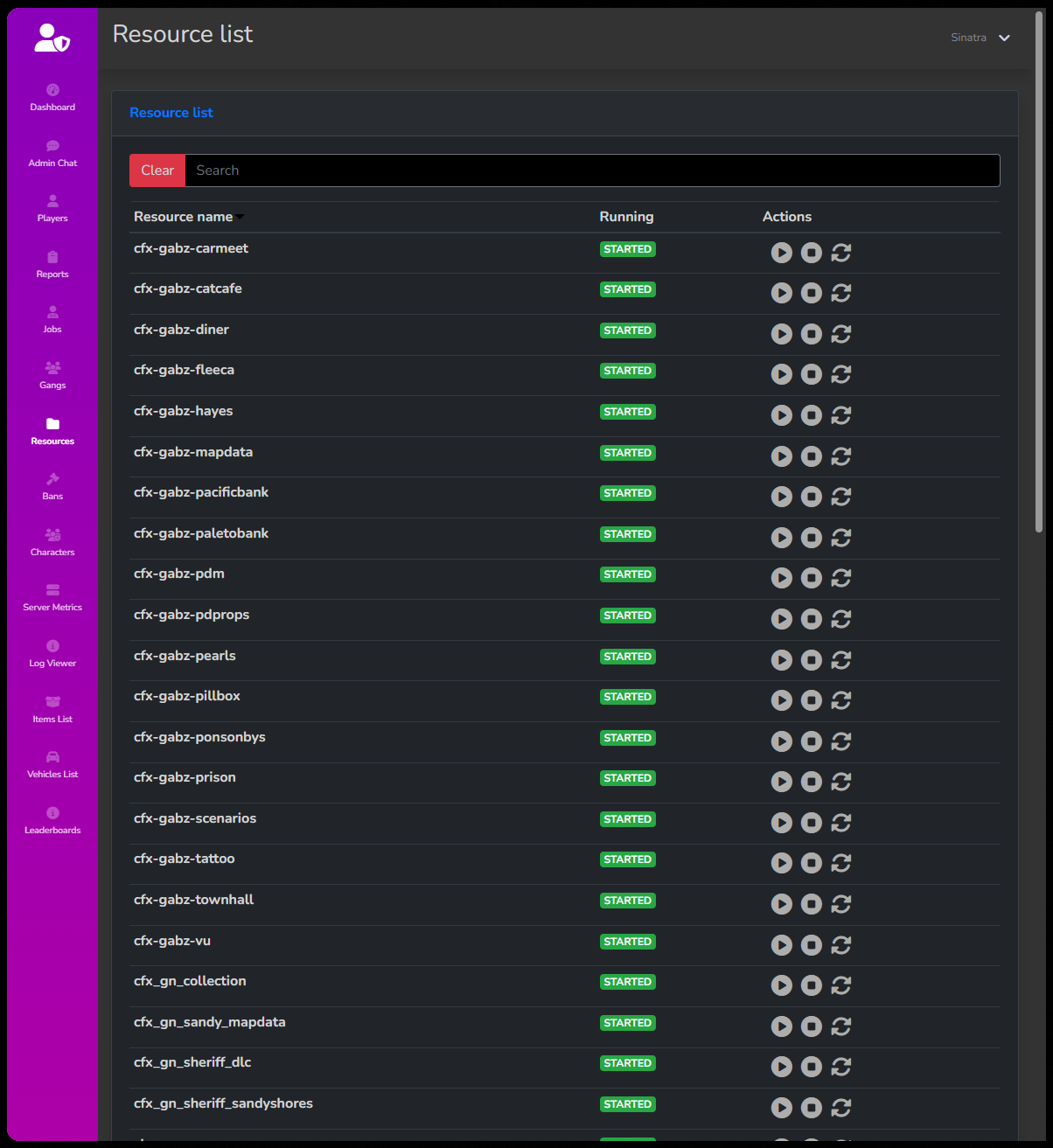The height and width of the screenshot is (1148, 1053).
Task: Navigate to Jobs in sidebar
Action: pyautogui.click(x=52, y=320)
